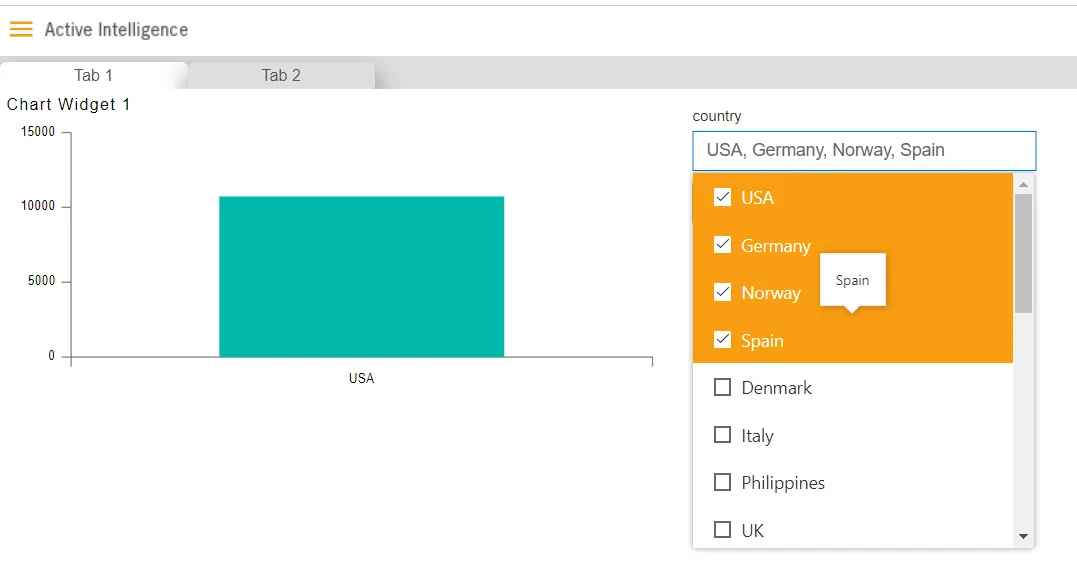Click the scroll down arrow in dropdown list
Screen dimensions: 1077x571
tap(1023, 537)
